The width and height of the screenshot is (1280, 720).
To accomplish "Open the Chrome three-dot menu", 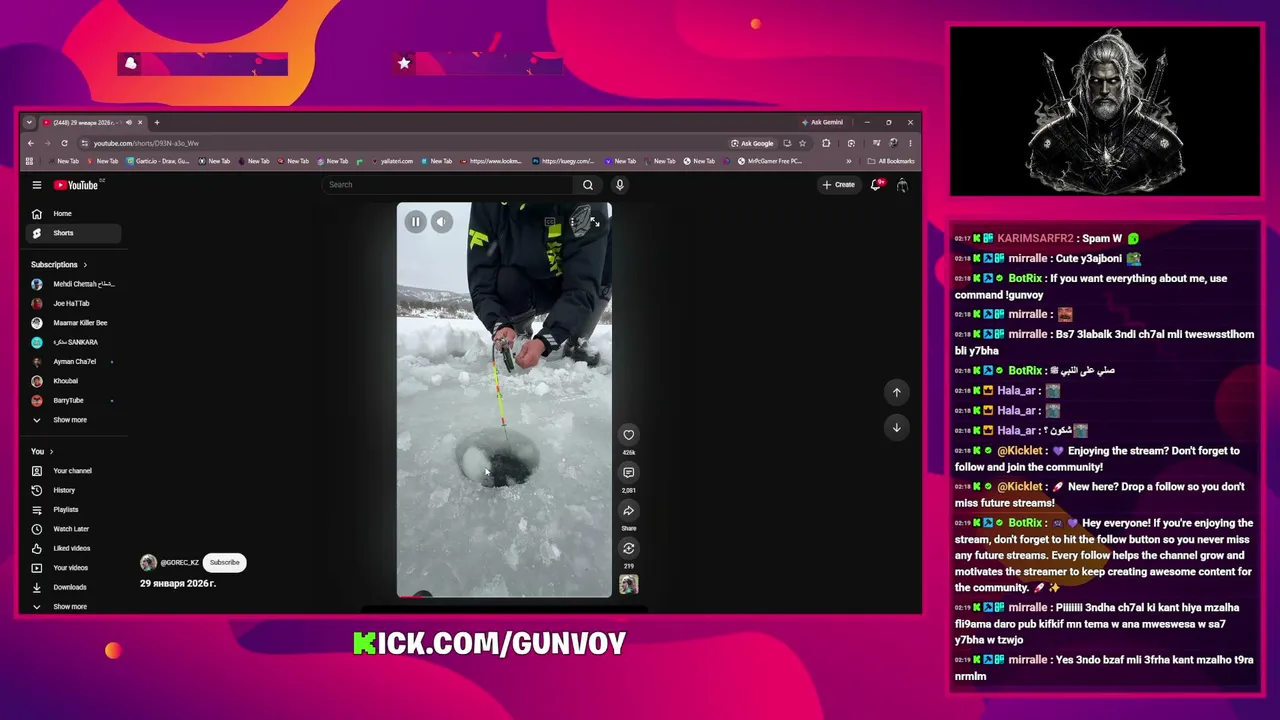I will click(910, 143).
